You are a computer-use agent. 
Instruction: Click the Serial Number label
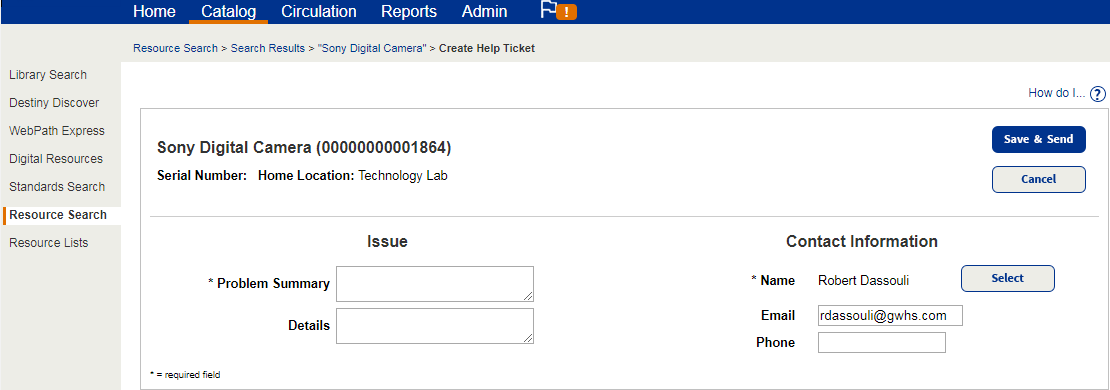(x=202, y=176)
